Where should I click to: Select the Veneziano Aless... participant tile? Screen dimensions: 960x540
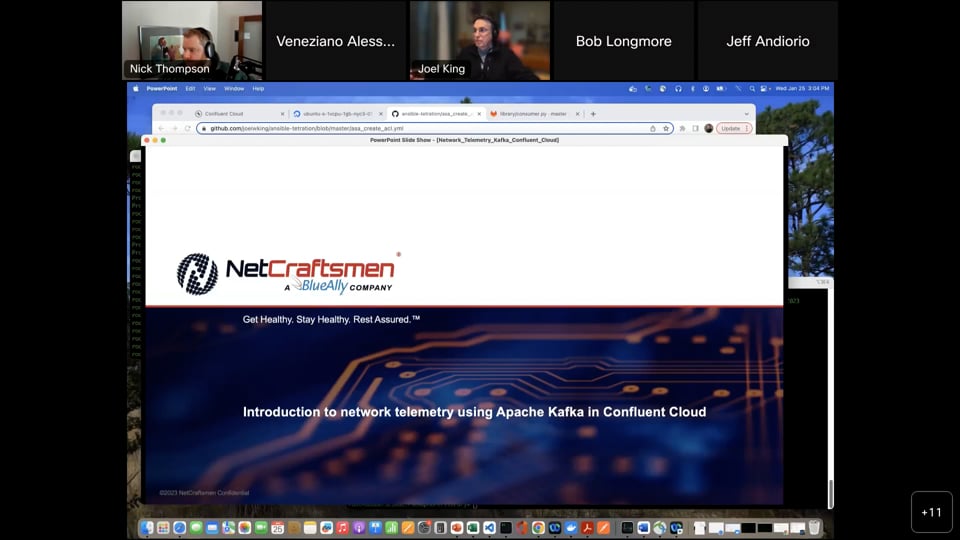click(336, 40)
